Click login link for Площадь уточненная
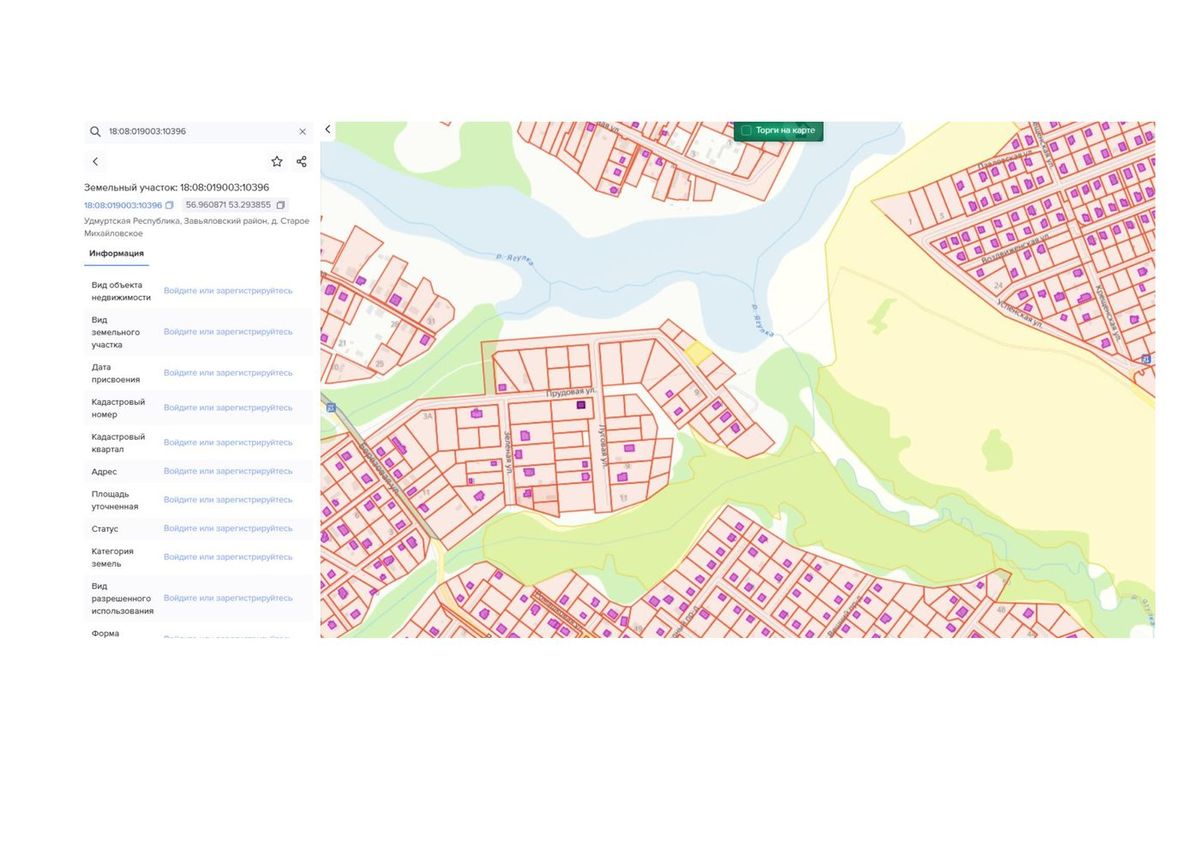Screen dimensions: 1200x849 point(228,500)
